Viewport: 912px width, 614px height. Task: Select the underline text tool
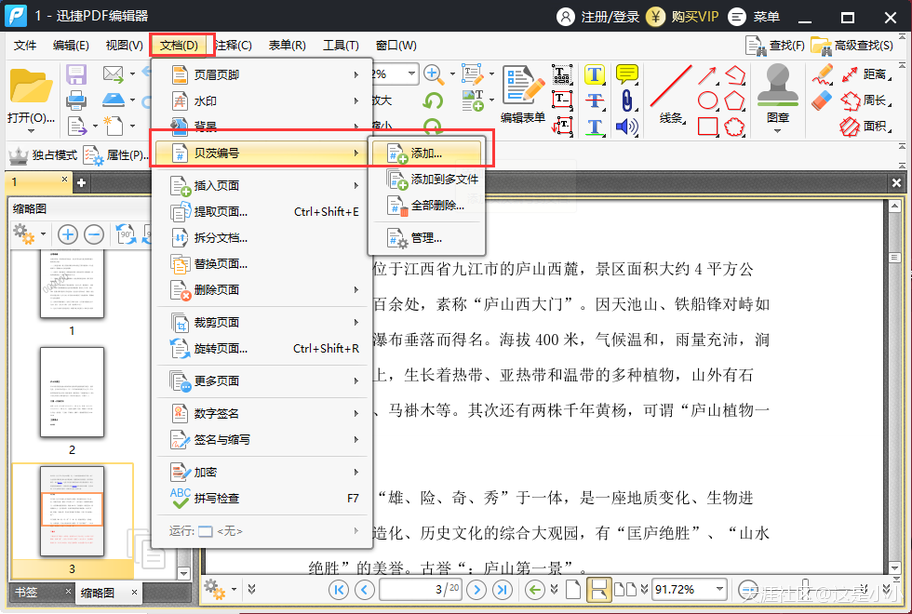click(594, 127)
